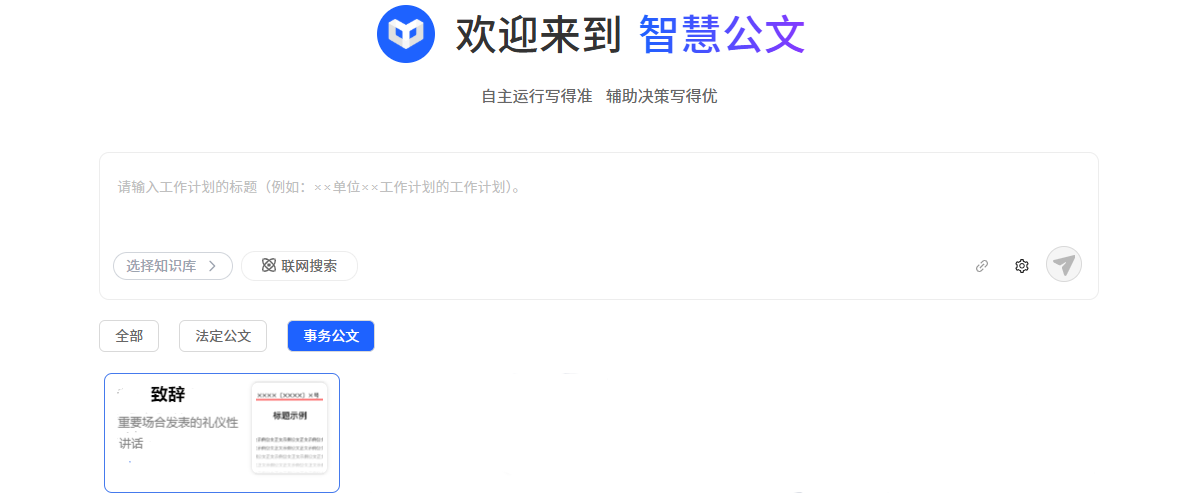Click the blue 智慧公文 logo icon

405,34
